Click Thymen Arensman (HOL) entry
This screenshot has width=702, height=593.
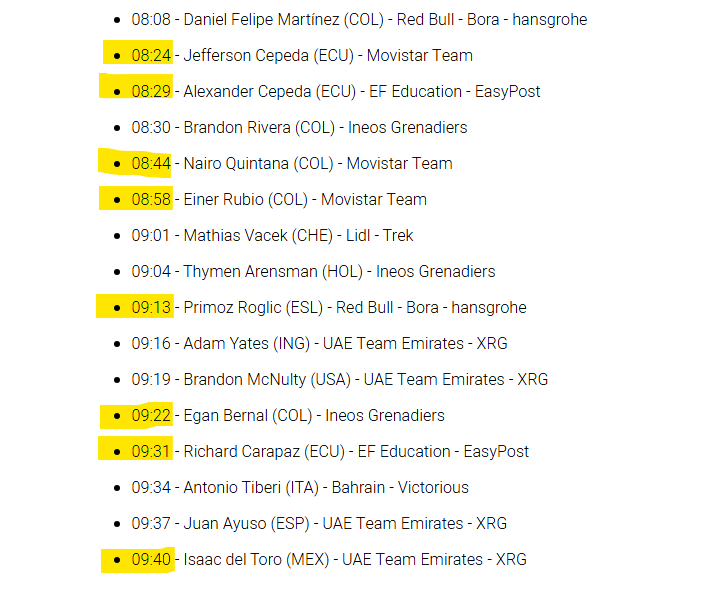point(313,272)
